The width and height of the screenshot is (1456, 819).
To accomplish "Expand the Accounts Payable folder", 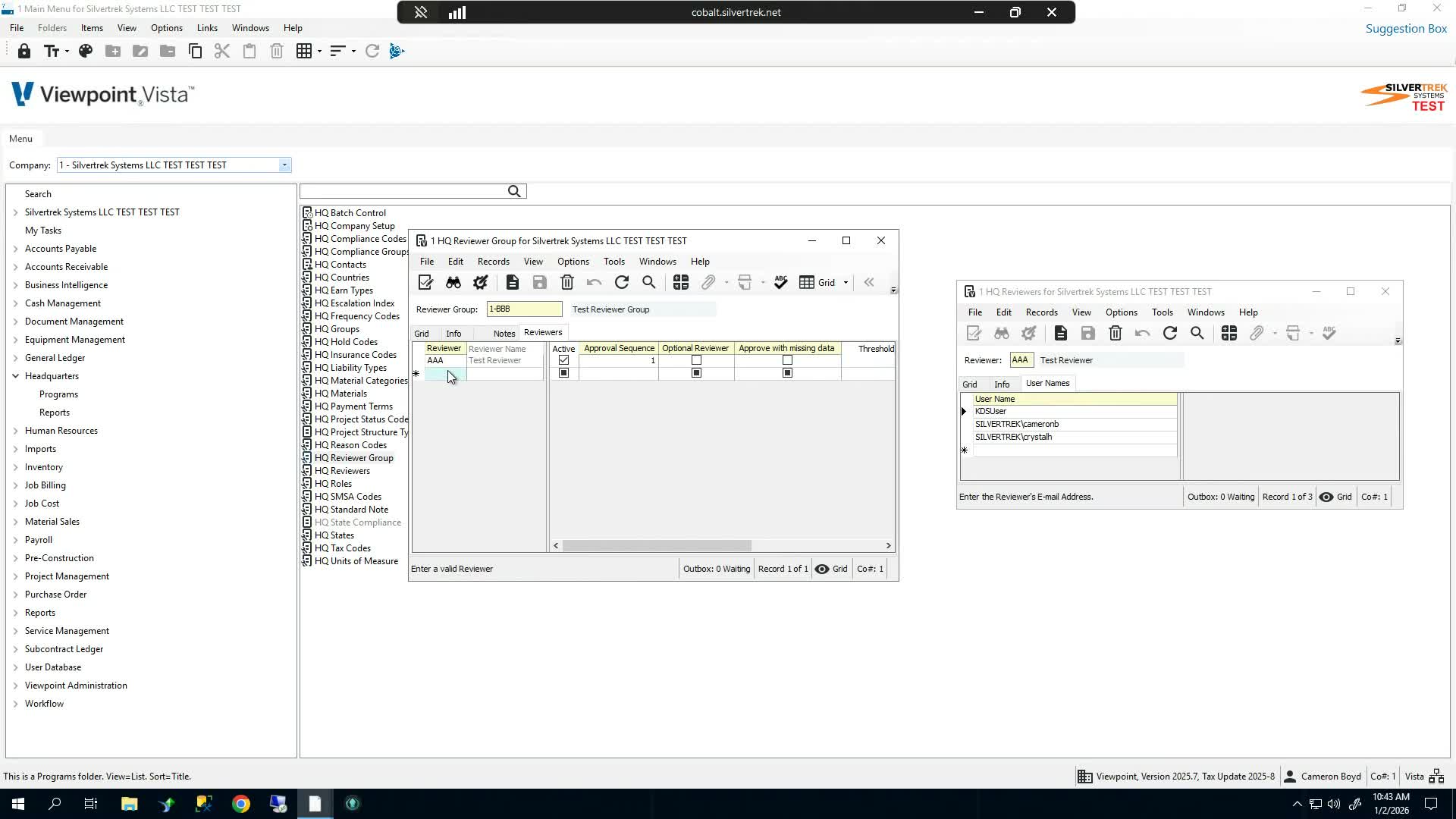I will click(15, 249).
